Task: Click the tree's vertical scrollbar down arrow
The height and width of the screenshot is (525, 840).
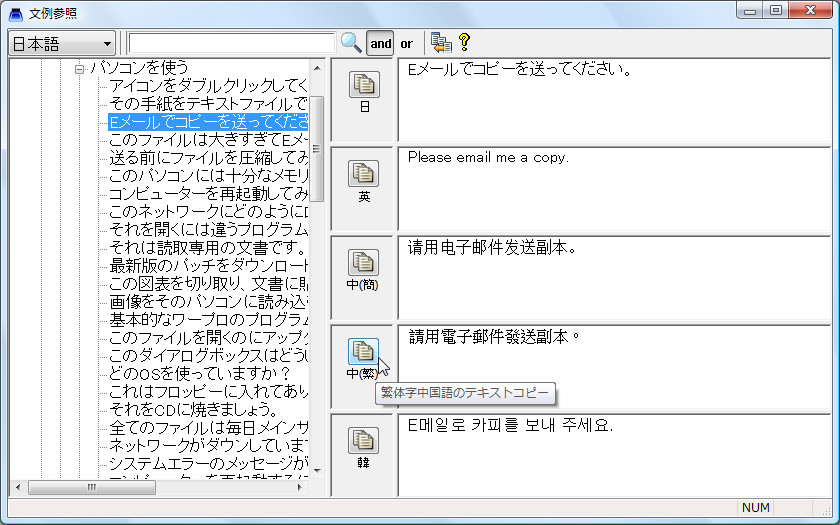Action: (317, 471)
